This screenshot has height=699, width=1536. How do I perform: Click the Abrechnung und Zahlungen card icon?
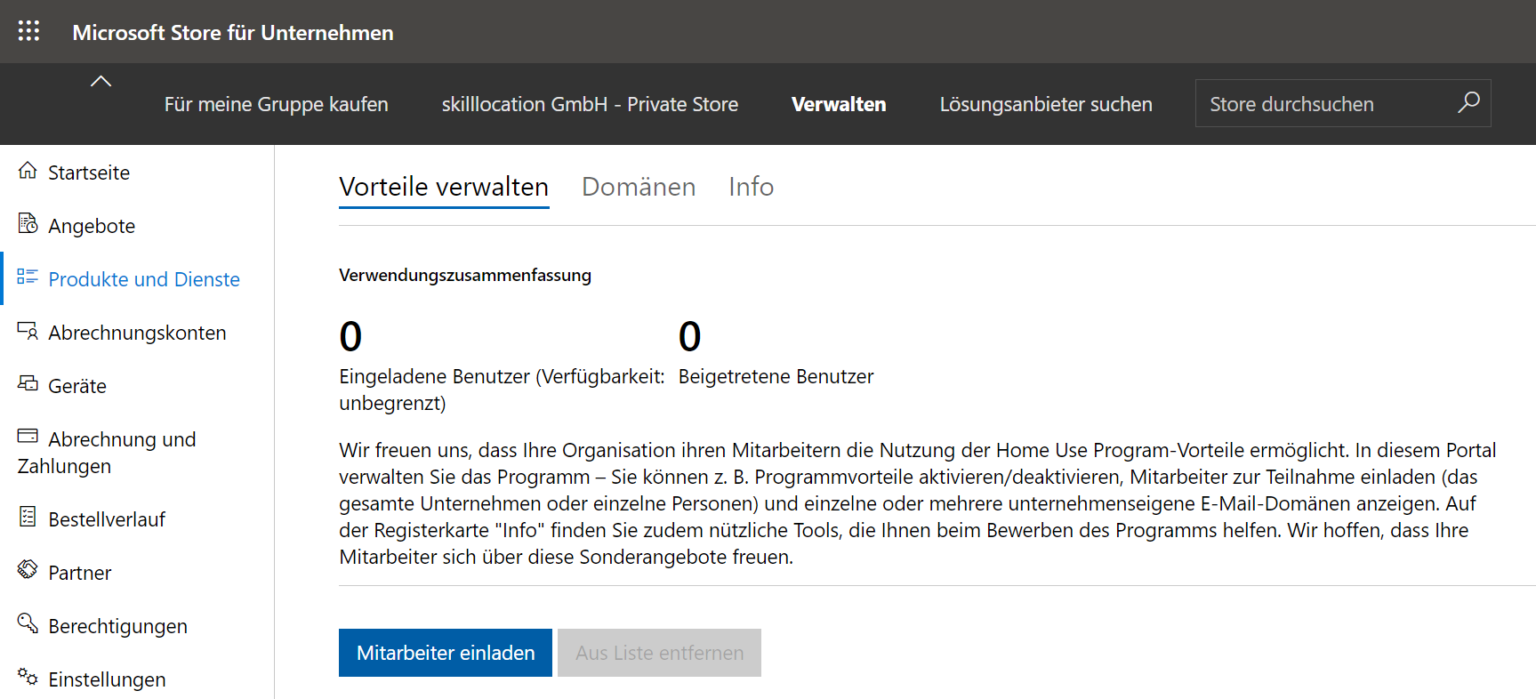point(28,437)
